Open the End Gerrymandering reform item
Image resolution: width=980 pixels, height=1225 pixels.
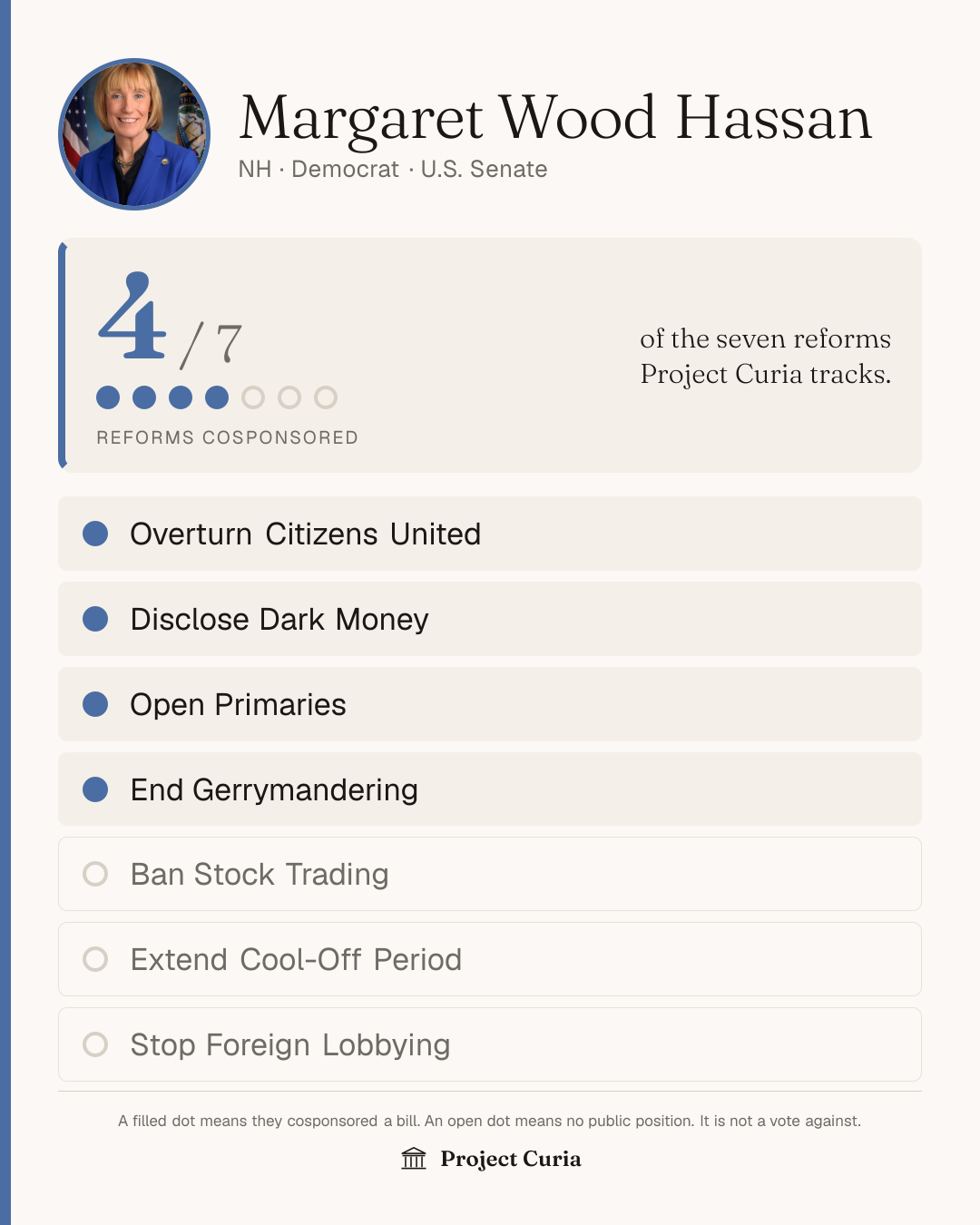[490, 789]
